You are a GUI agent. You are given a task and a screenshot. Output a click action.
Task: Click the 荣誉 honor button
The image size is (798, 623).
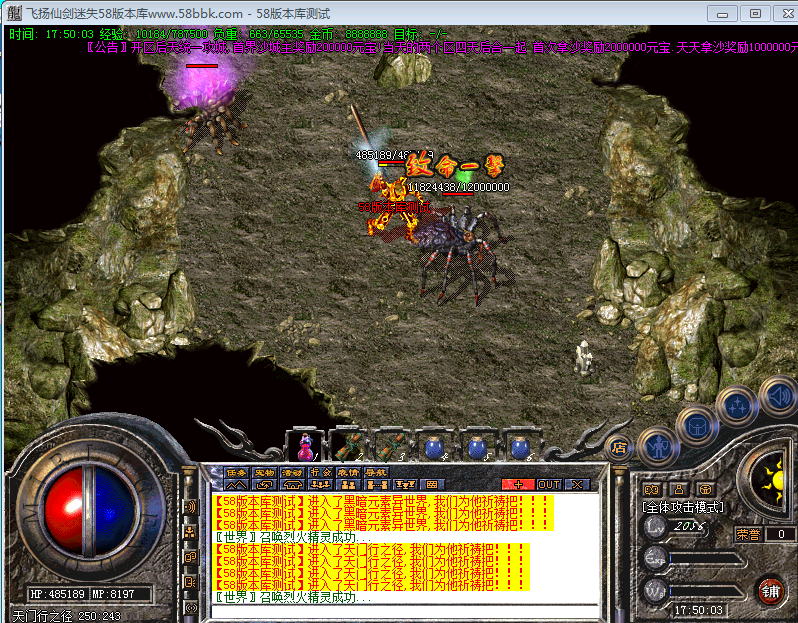(748, 534)
